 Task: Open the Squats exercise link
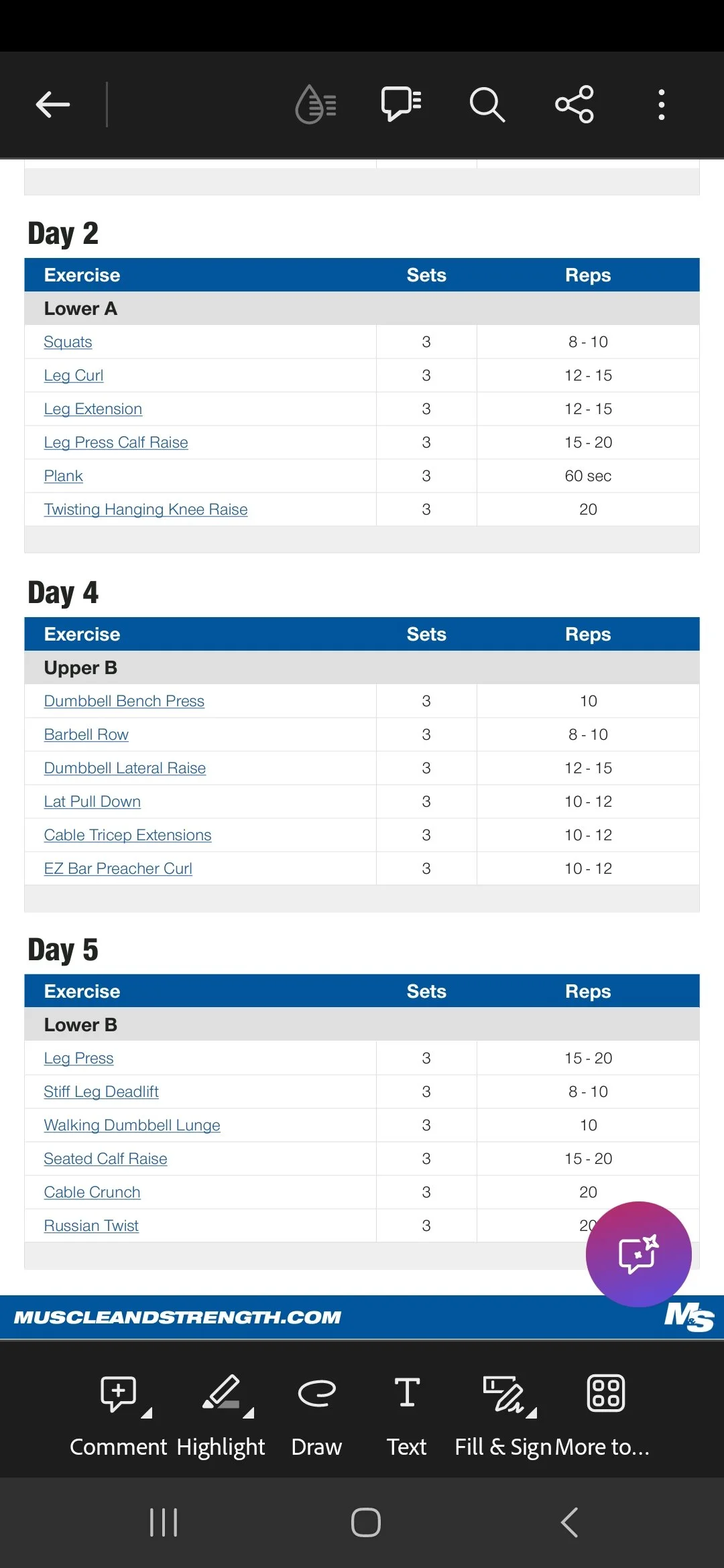point(68,342)
